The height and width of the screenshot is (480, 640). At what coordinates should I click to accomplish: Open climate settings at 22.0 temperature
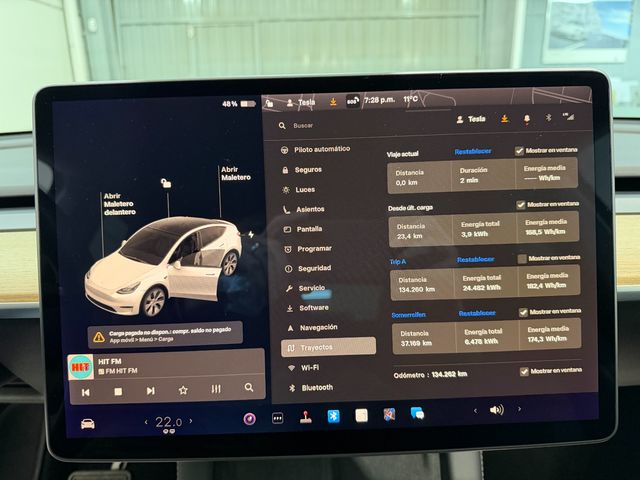(x=168, y=422)
